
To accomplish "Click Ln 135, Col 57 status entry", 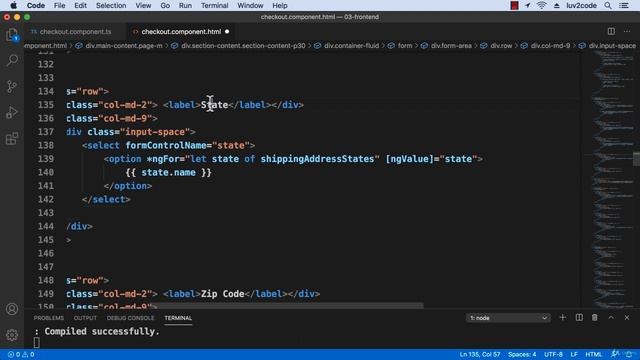I will (x=480, y=354).
